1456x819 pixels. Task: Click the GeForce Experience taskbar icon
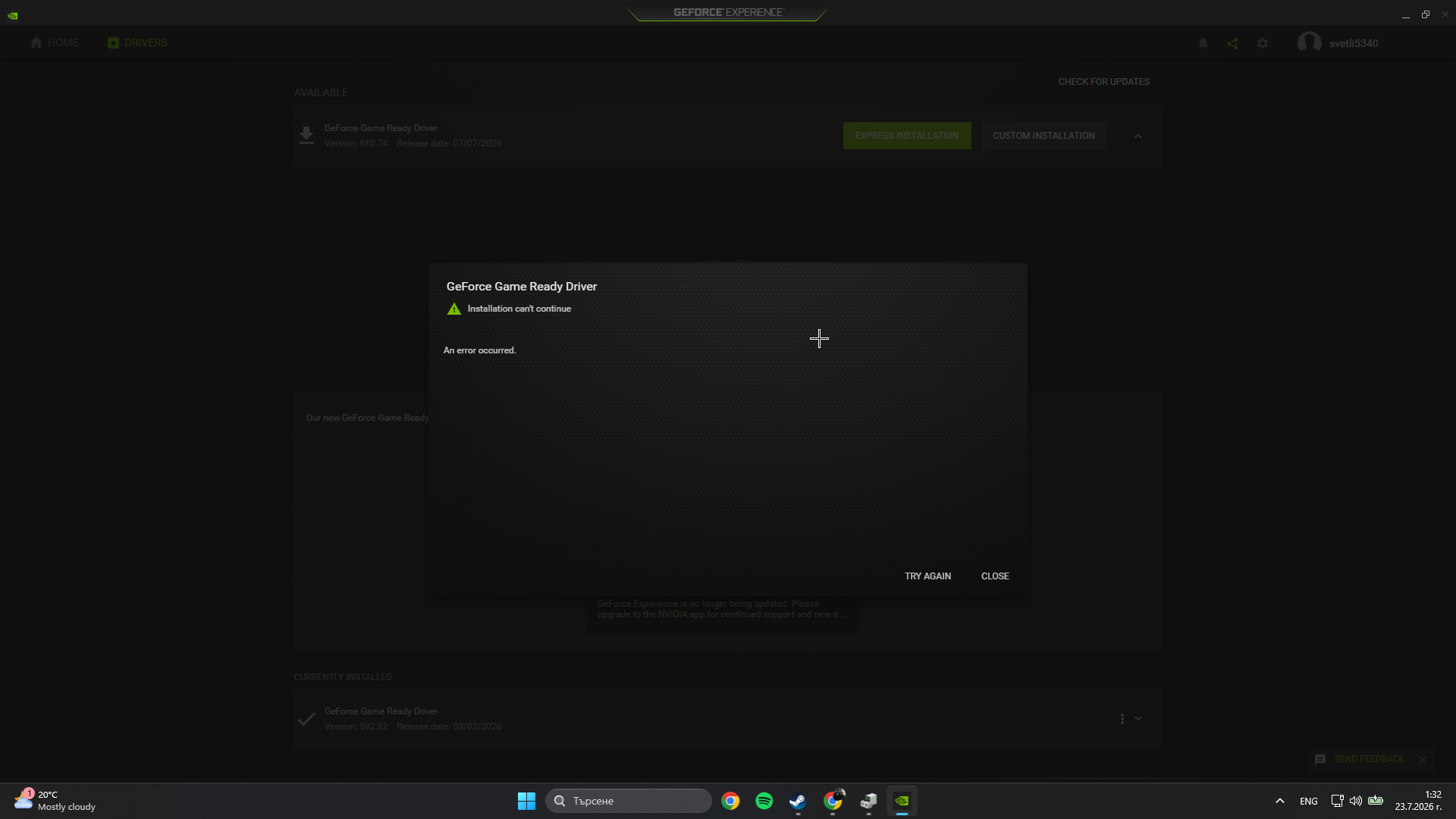902,801
